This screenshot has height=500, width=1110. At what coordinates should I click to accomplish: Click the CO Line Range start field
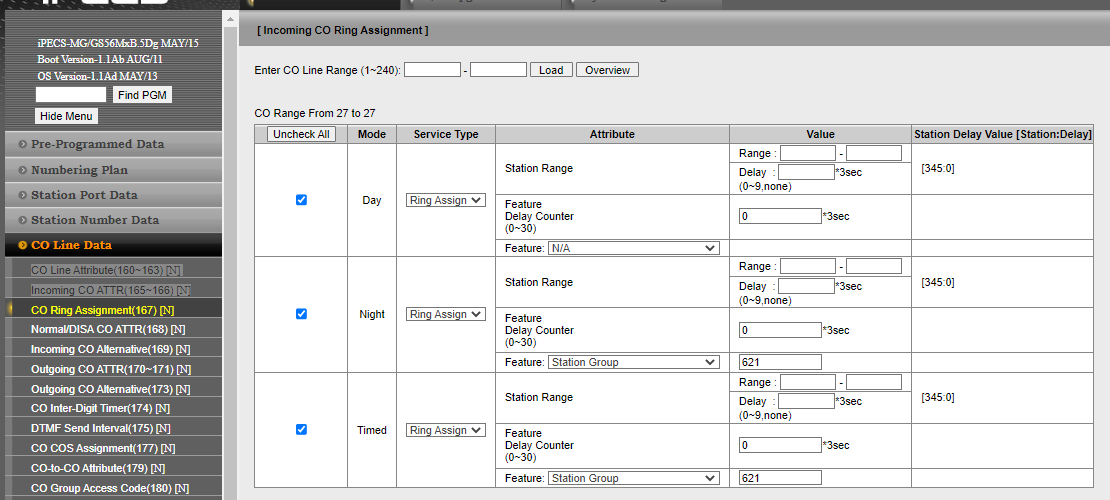[432, 70]
